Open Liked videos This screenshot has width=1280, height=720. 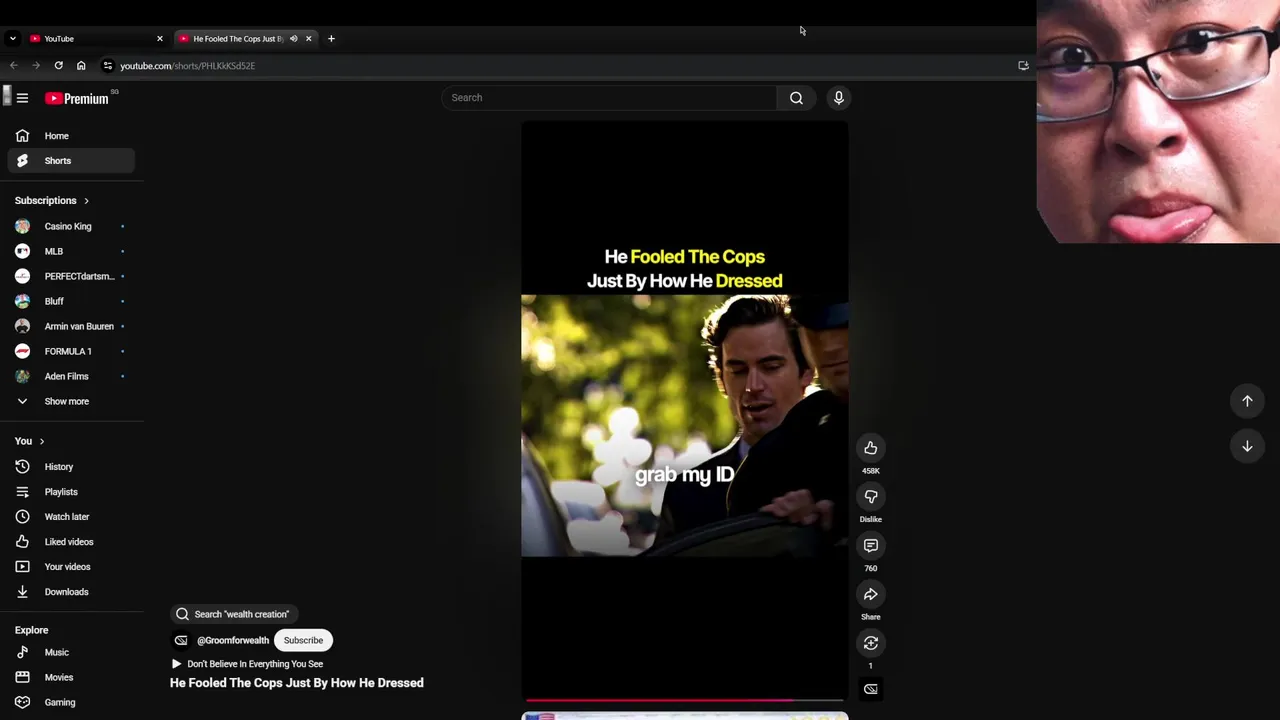click(71, 542)
